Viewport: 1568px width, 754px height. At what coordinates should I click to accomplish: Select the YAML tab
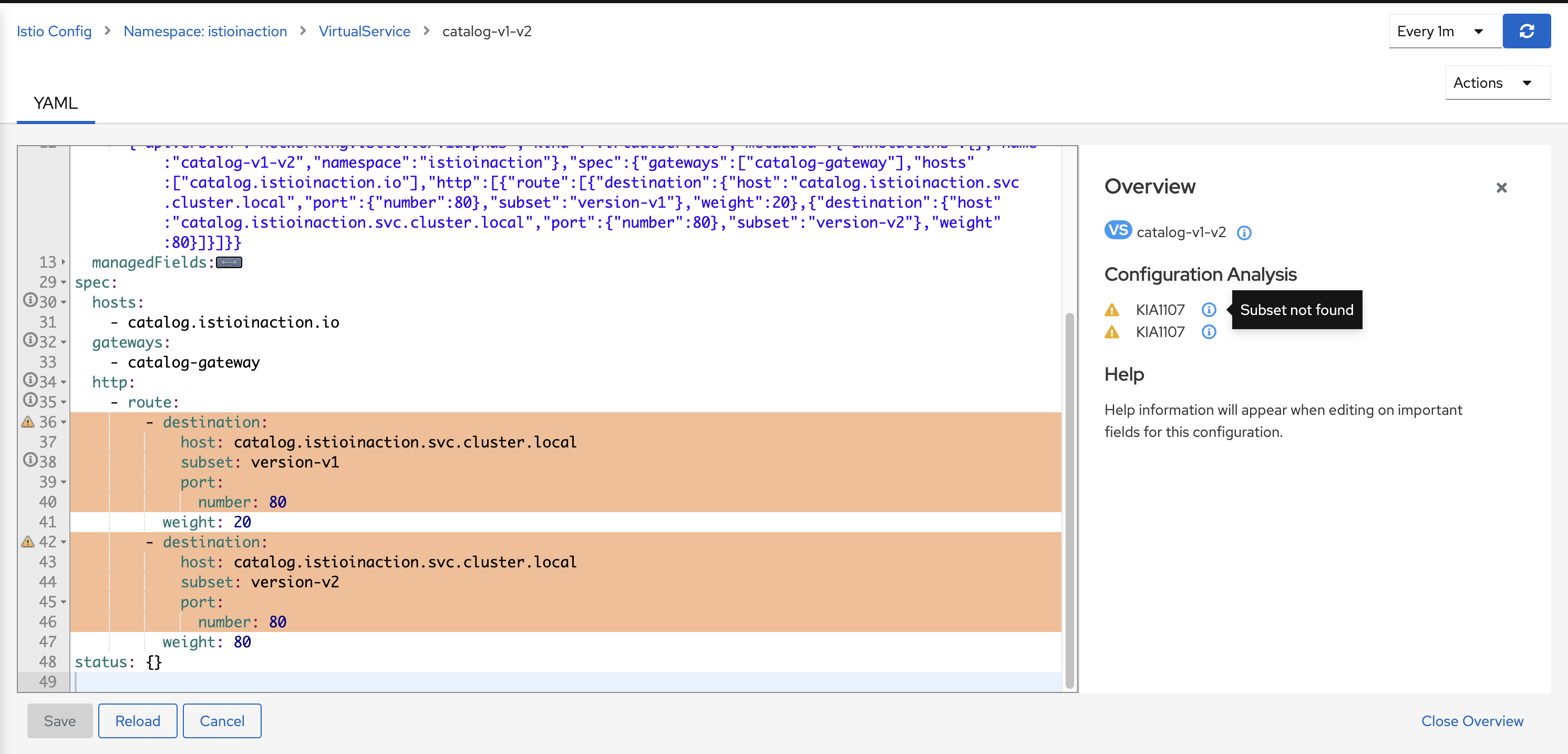point(55,103)
